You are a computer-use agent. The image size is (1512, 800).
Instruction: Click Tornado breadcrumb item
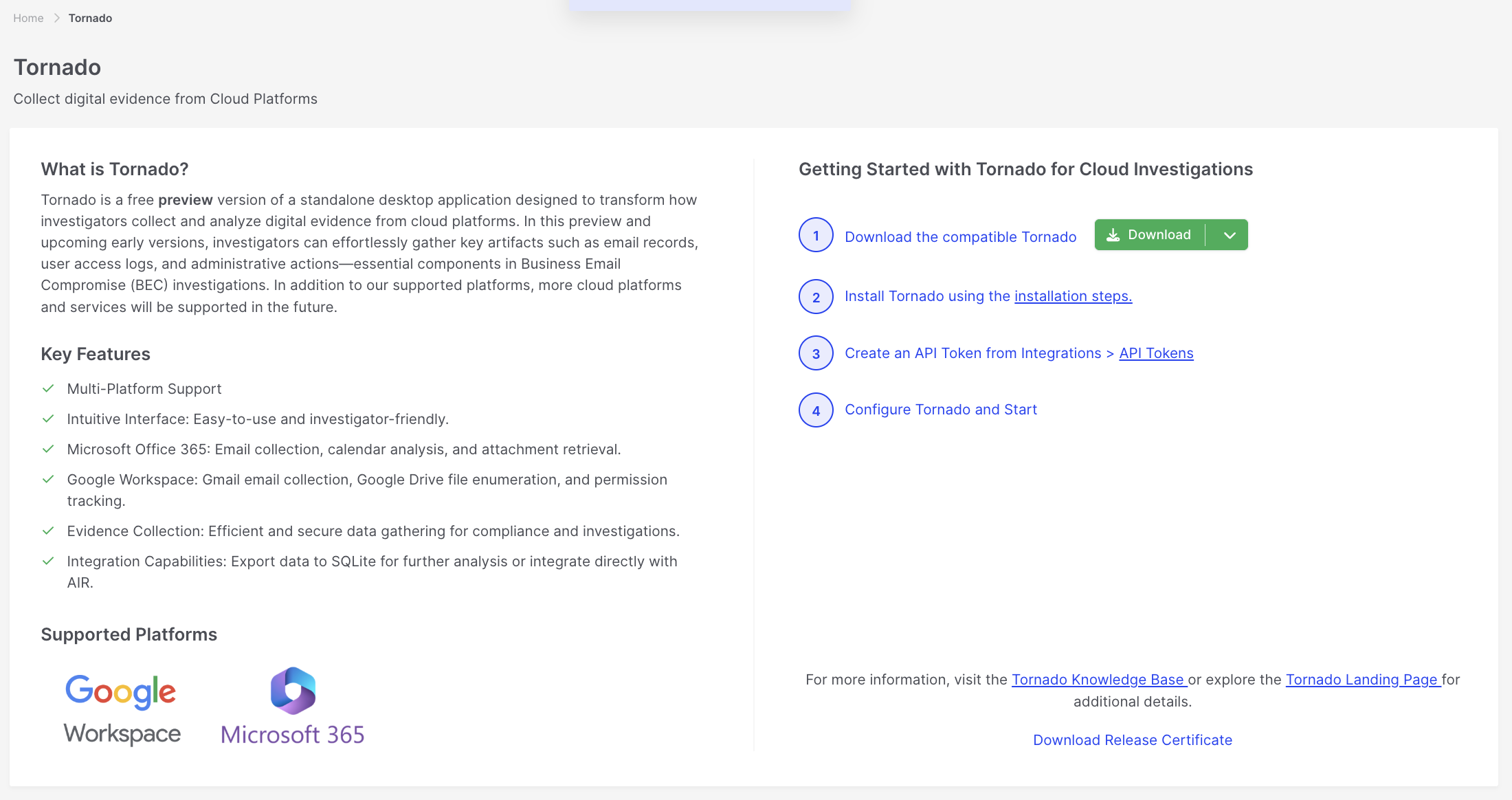[x=90, y=18]
